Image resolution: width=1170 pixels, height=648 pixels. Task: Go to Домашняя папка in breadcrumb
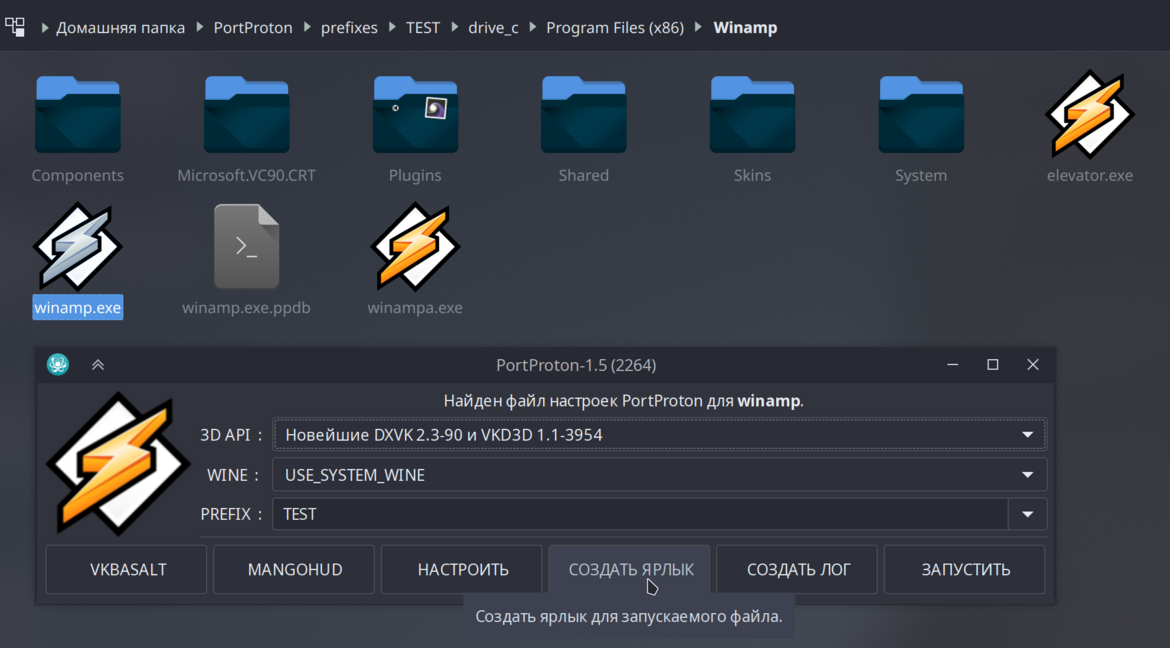[x=121, y=28]
